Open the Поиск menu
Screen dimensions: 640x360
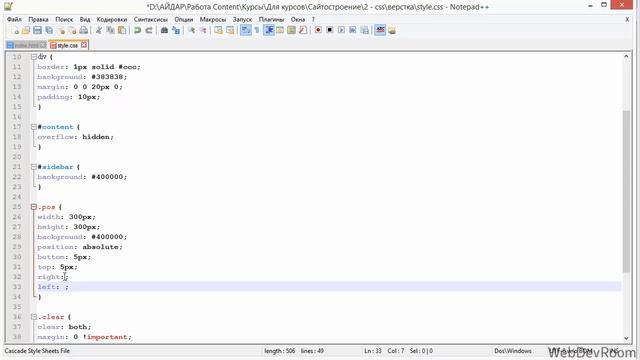point(64,19)
